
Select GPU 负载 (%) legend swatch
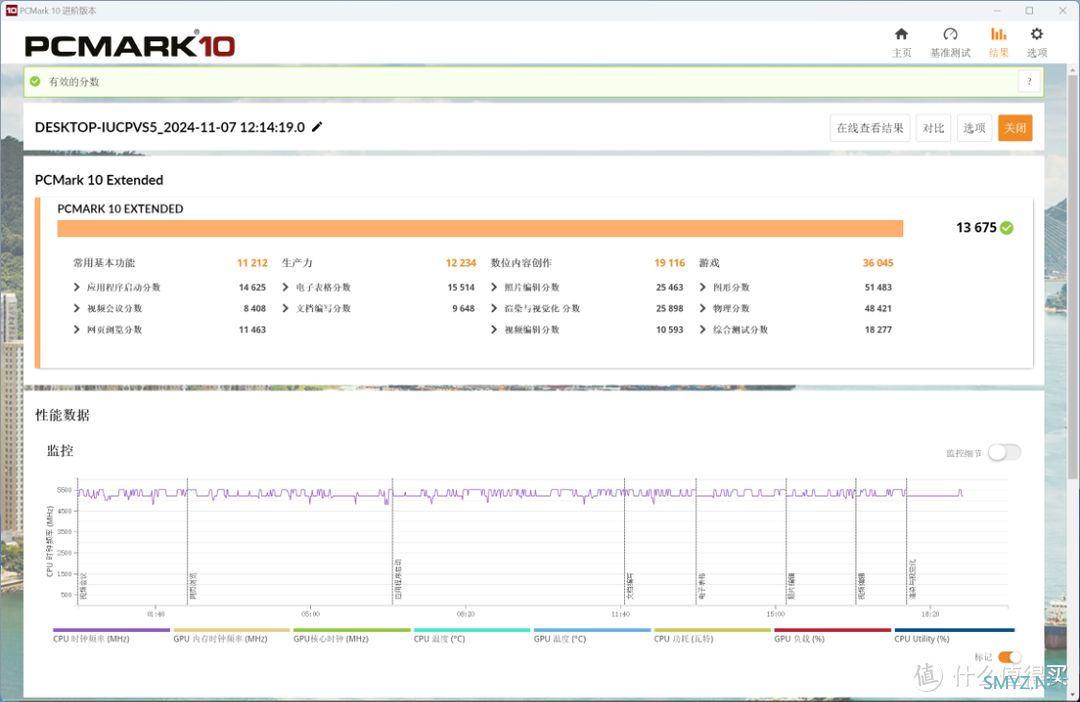tap(833, 630)
